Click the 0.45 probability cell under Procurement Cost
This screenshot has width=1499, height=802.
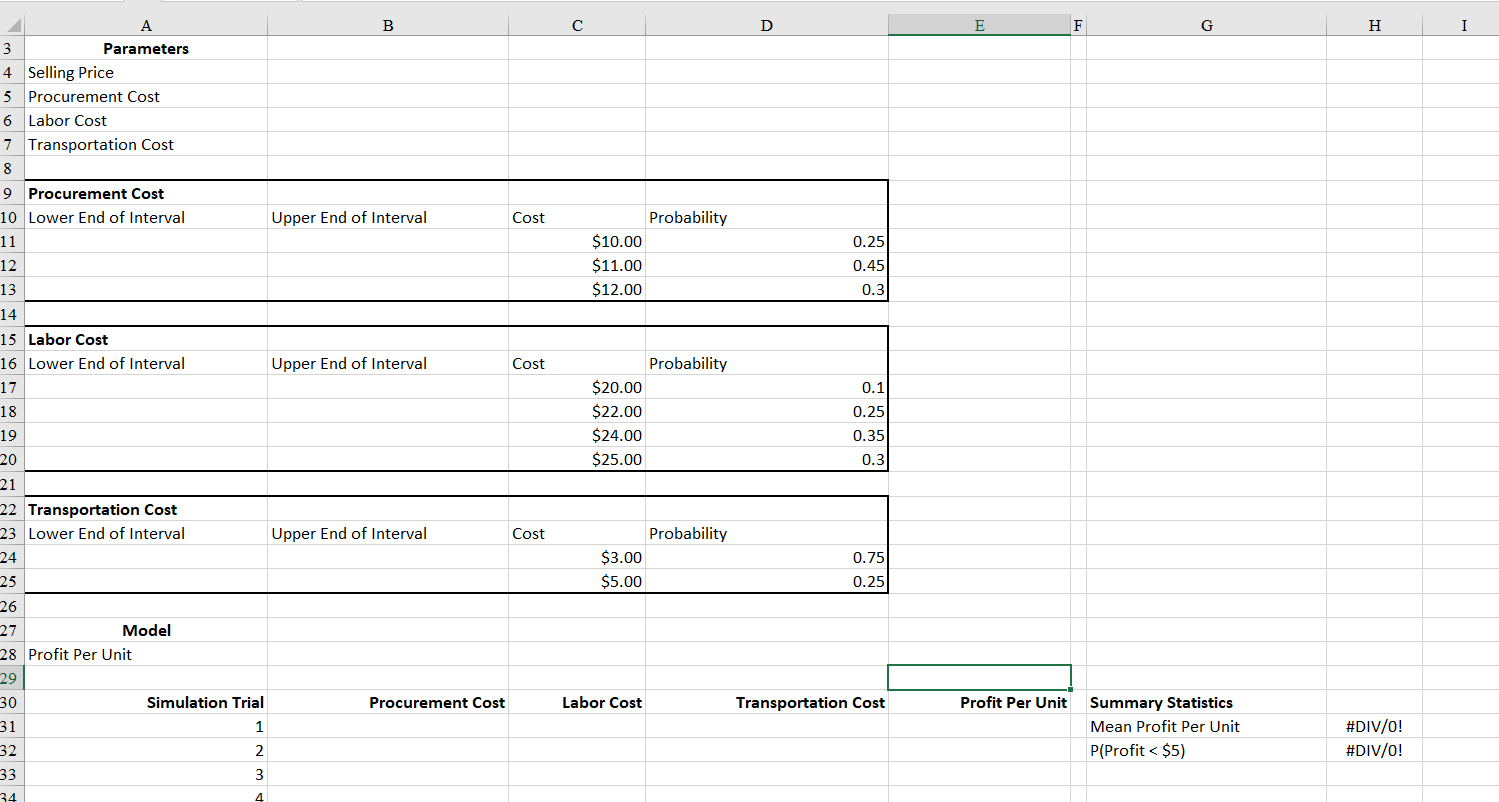coord(766,265)
